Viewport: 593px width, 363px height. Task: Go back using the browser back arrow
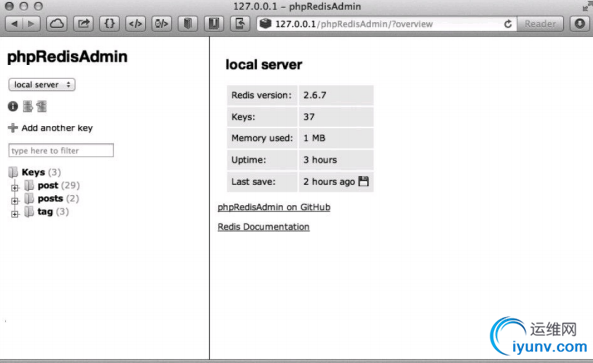click(x=14, y=24)
